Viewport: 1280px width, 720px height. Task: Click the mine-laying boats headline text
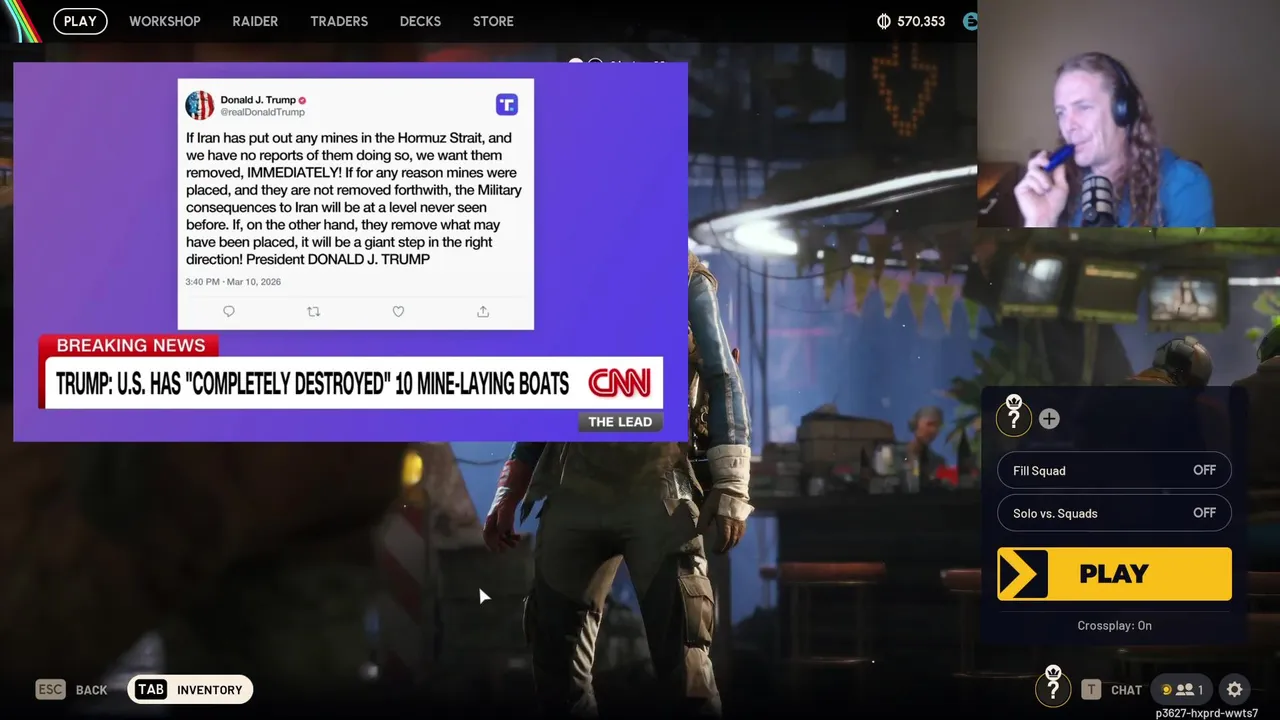[x=312, y=383]
